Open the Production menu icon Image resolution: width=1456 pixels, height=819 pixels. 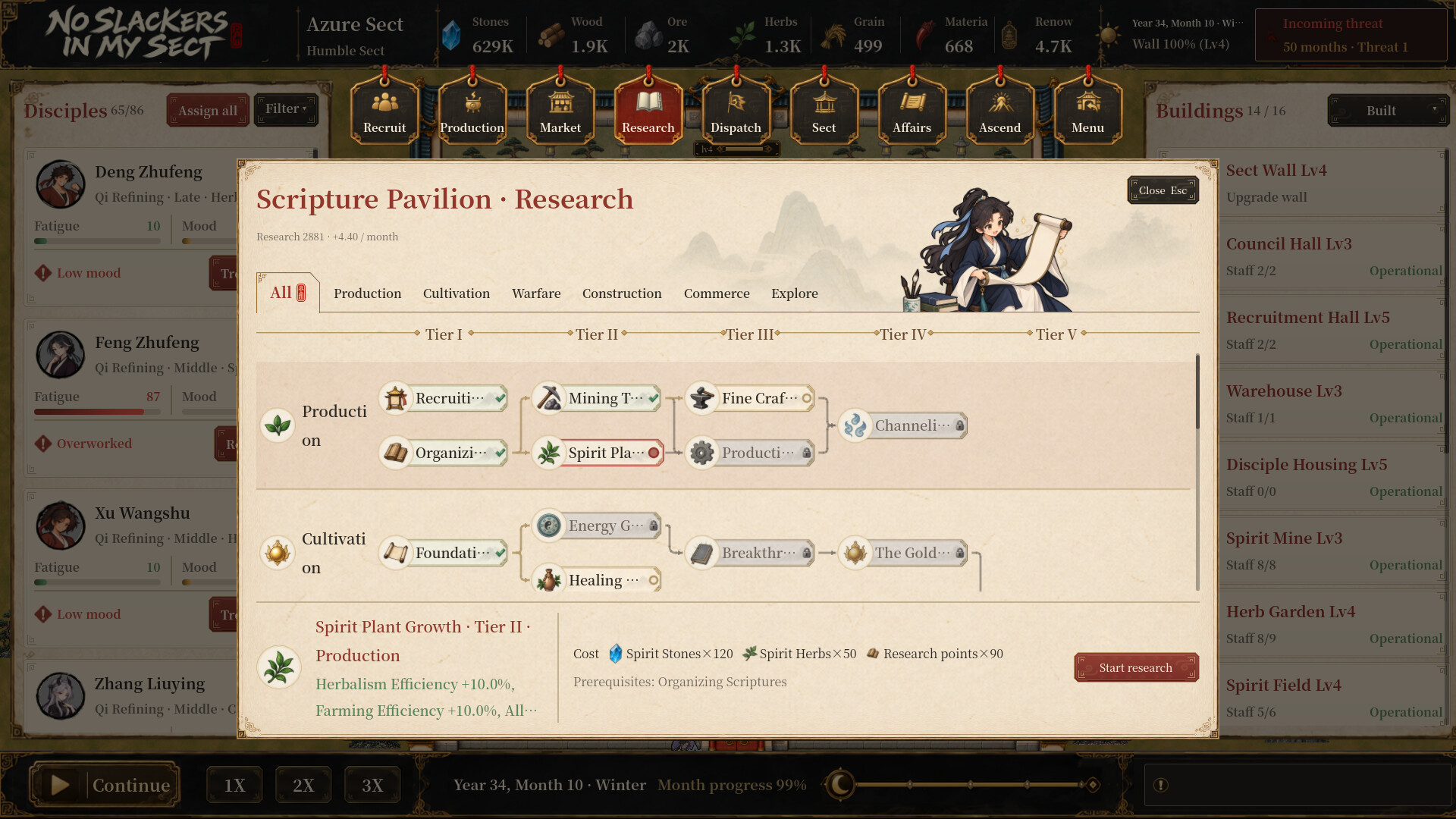coord(472,109)
